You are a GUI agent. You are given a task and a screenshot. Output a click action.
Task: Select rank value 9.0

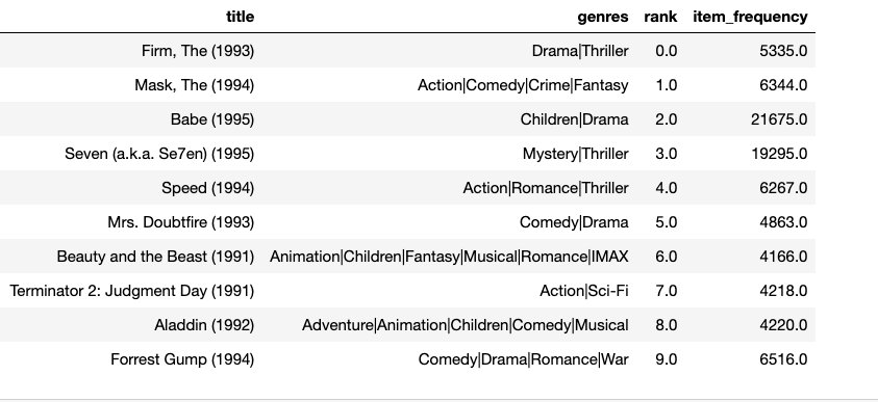tap(666, 359)
